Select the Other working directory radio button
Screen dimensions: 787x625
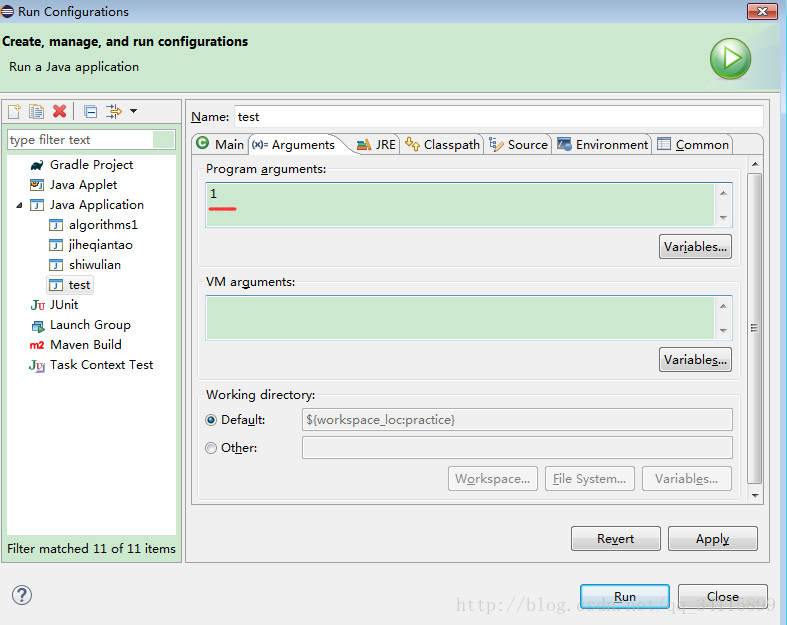click(211, 448)
